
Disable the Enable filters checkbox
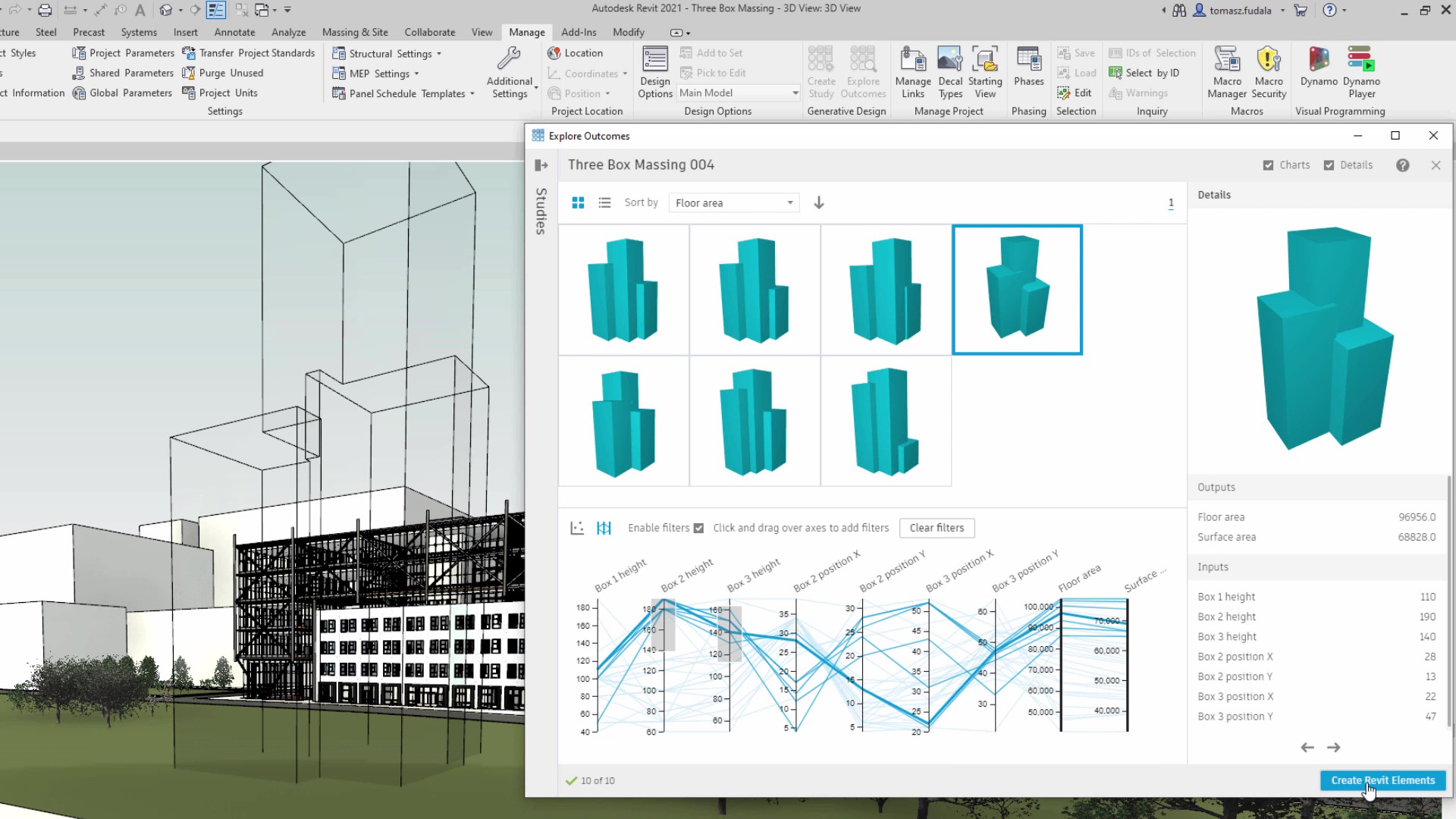tap(698, 528)
